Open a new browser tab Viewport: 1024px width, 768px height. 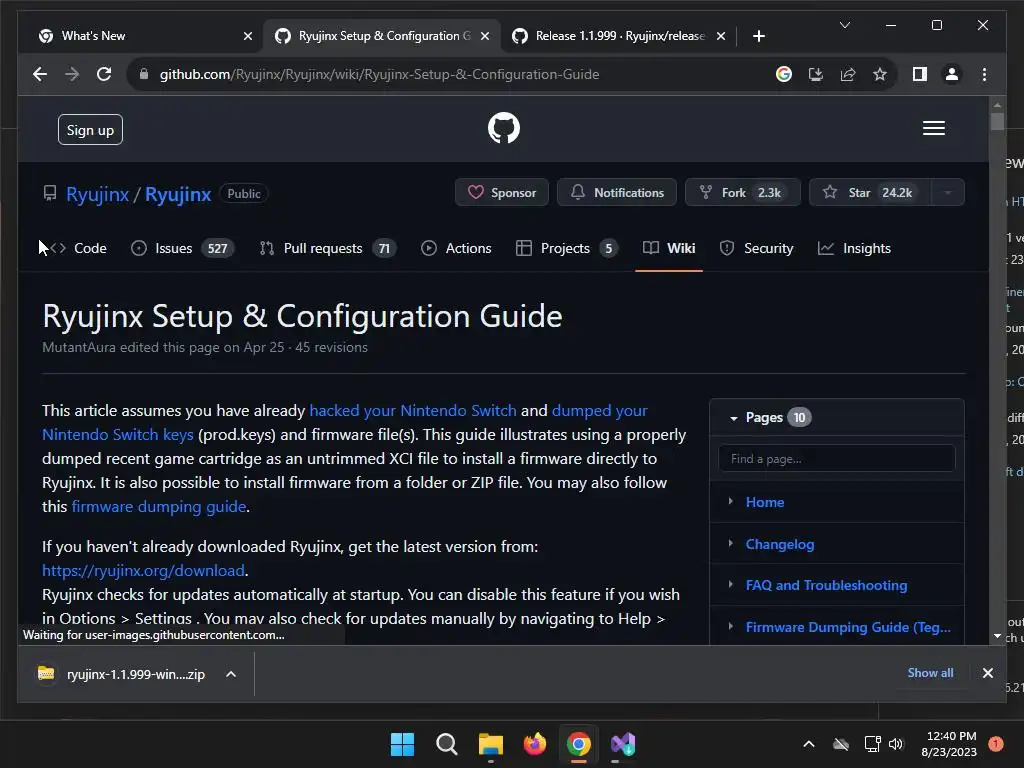coord(758,36)
